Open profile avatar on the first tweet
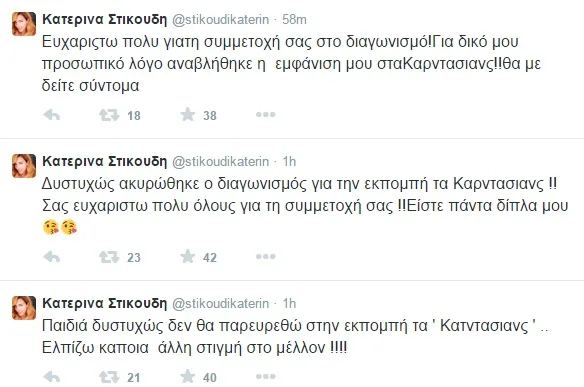The image size is (584, 387). coord(24,24)
